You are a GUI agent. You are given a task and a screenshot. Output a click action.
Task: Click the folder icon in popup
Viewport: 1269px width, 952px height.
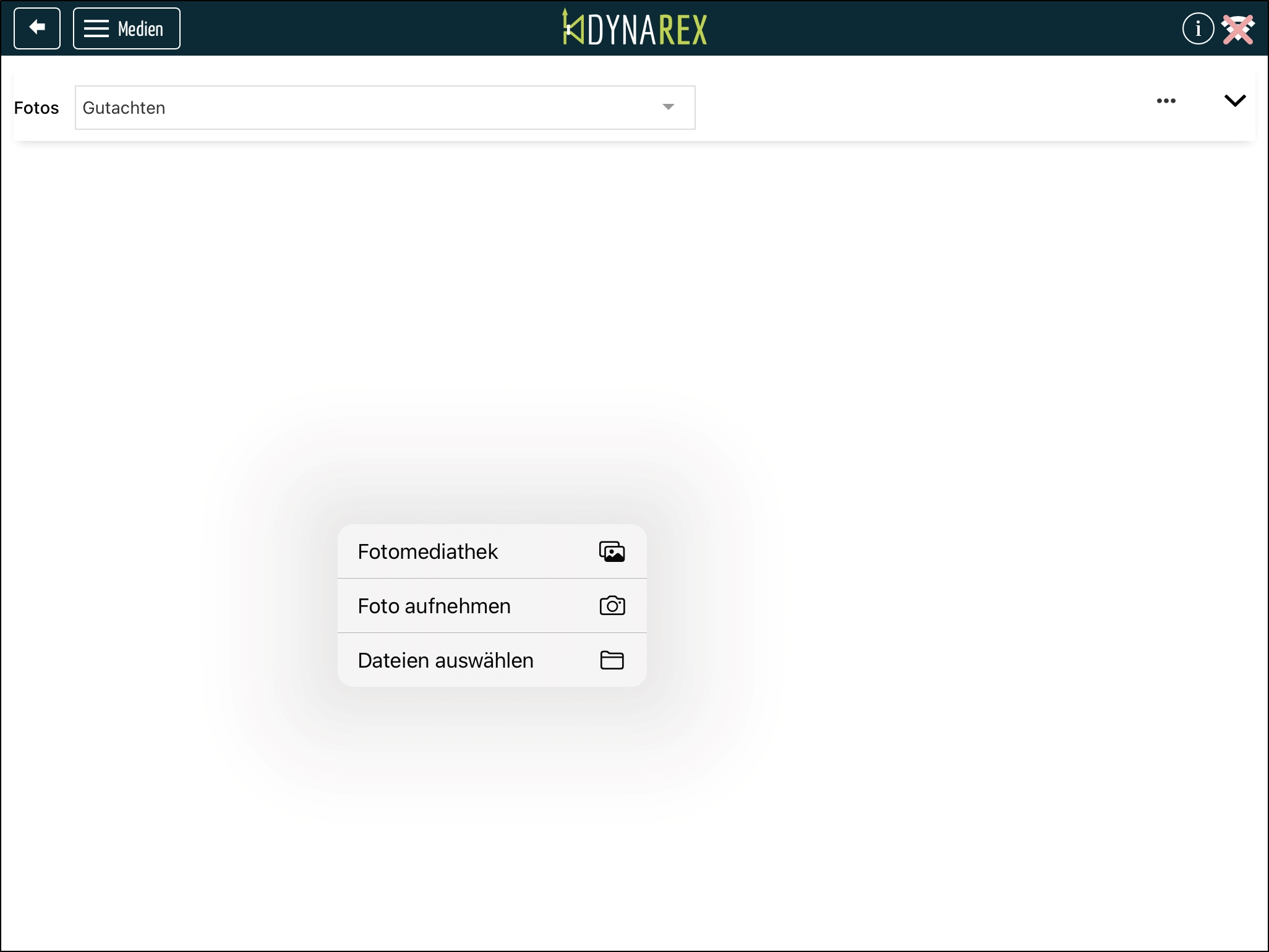[612, 660]
